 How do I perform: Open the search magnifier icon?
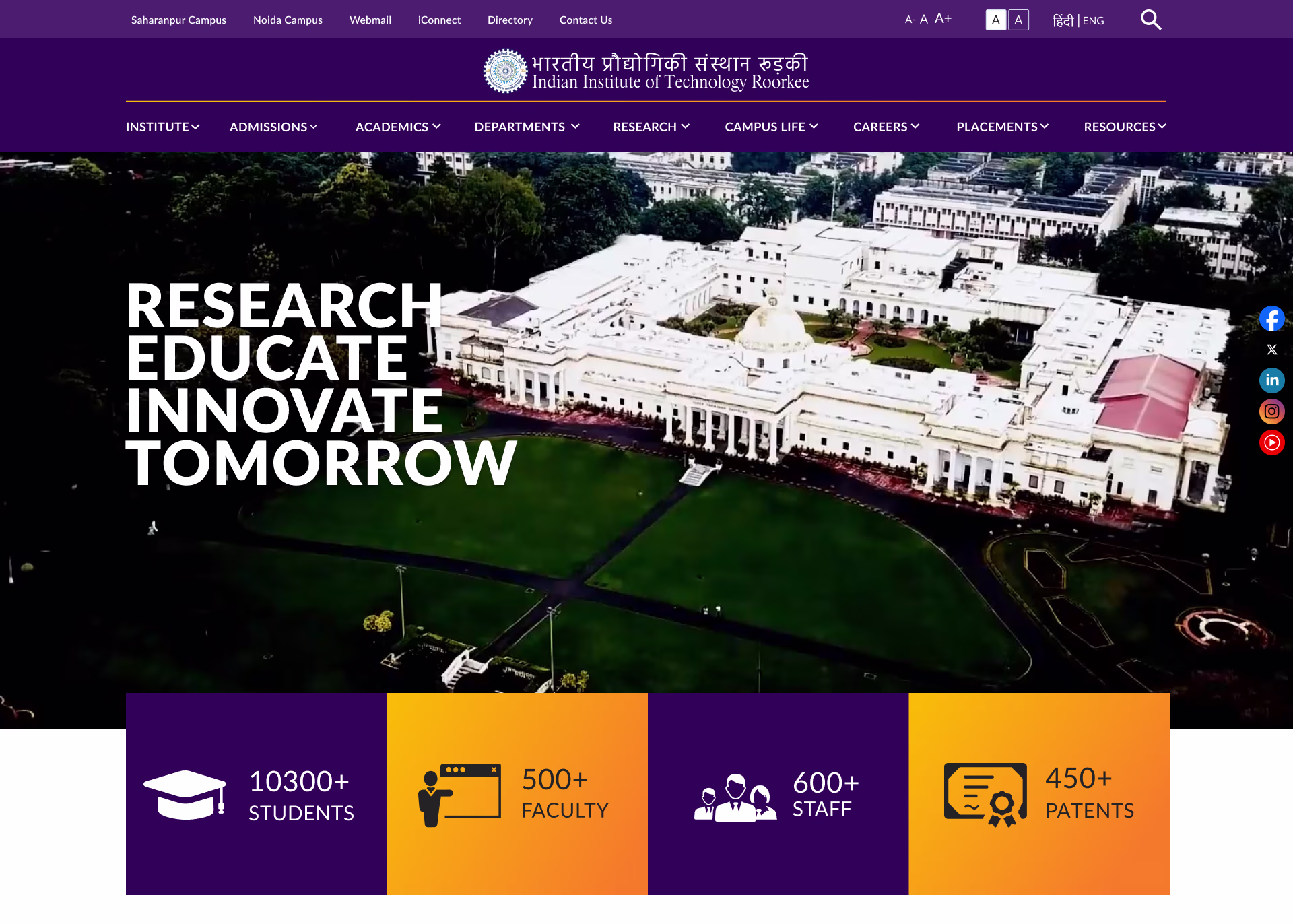pos(1151,20)
